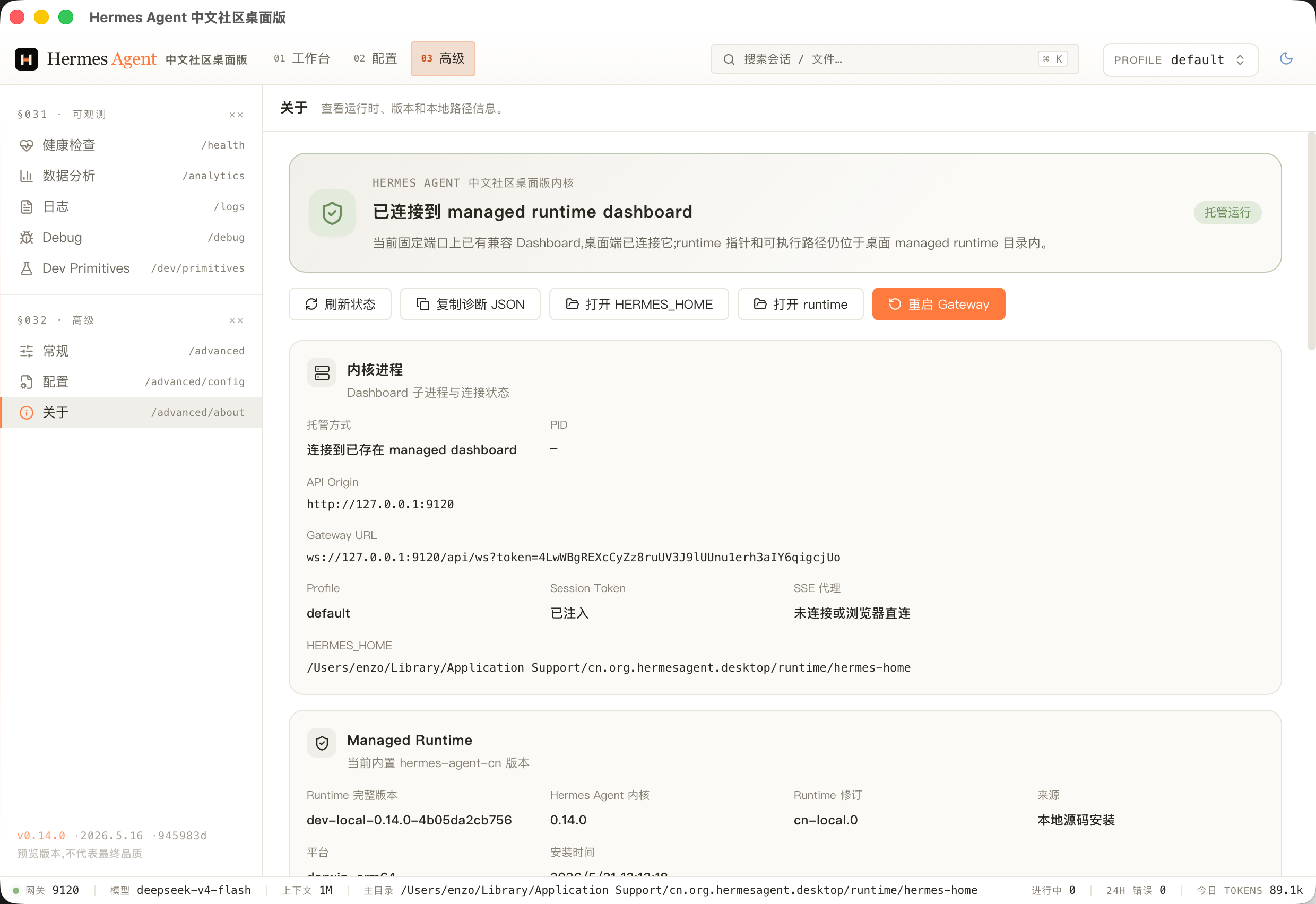Screen dimensions: 1316x904
Task: Click the macOS green zoom window button
Action: 66,17
